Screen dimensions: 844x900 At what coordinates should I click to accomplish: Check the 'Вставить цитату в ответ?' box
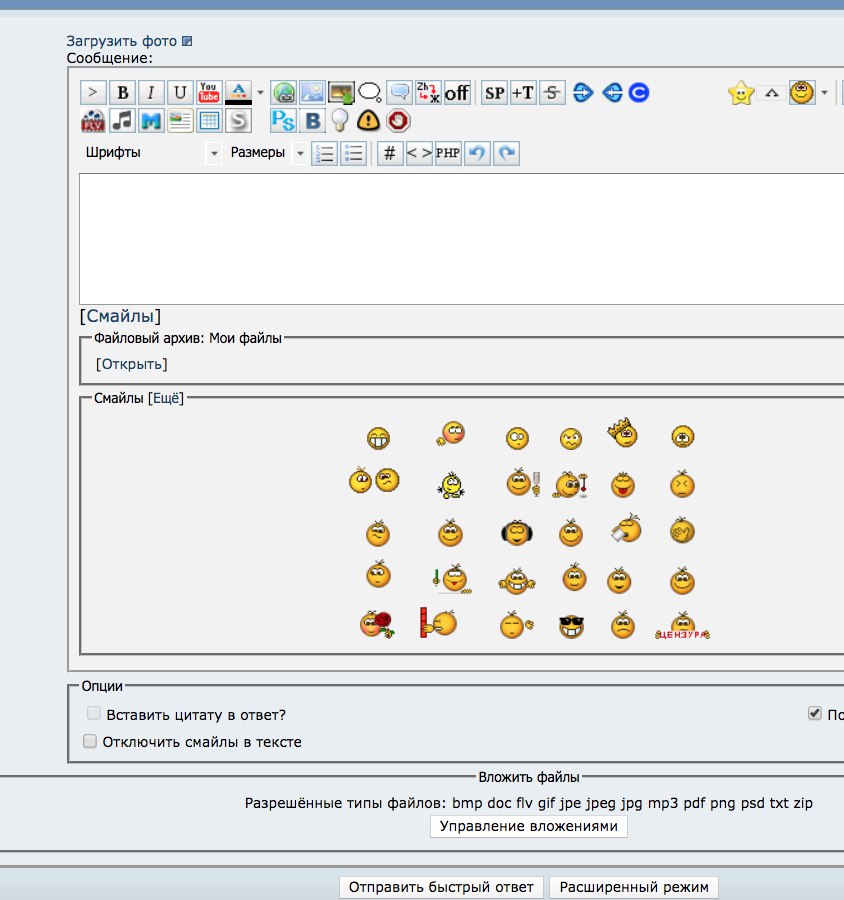94,714
